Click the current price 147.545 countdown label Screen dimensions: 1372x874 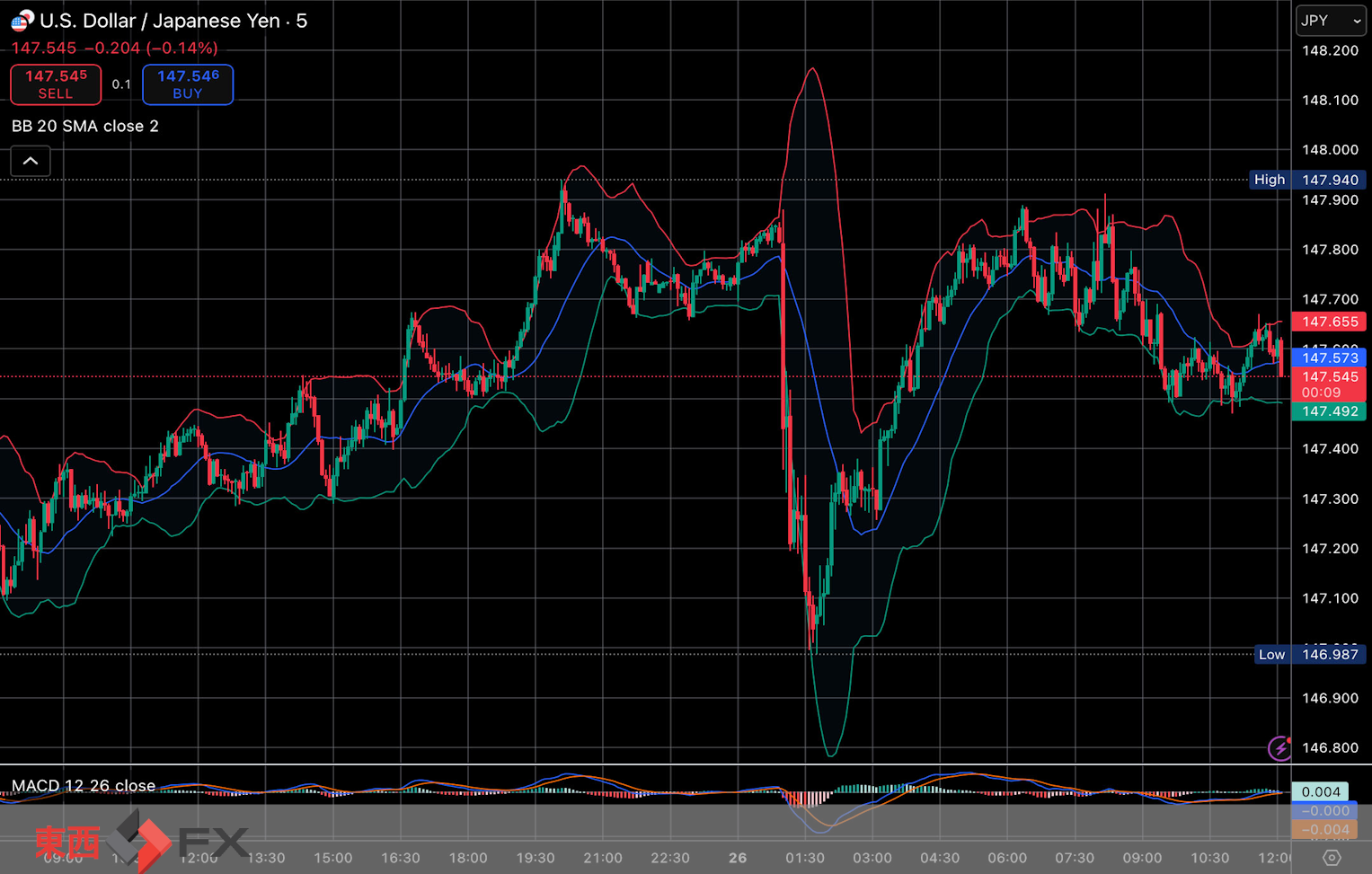point(1329,384)
